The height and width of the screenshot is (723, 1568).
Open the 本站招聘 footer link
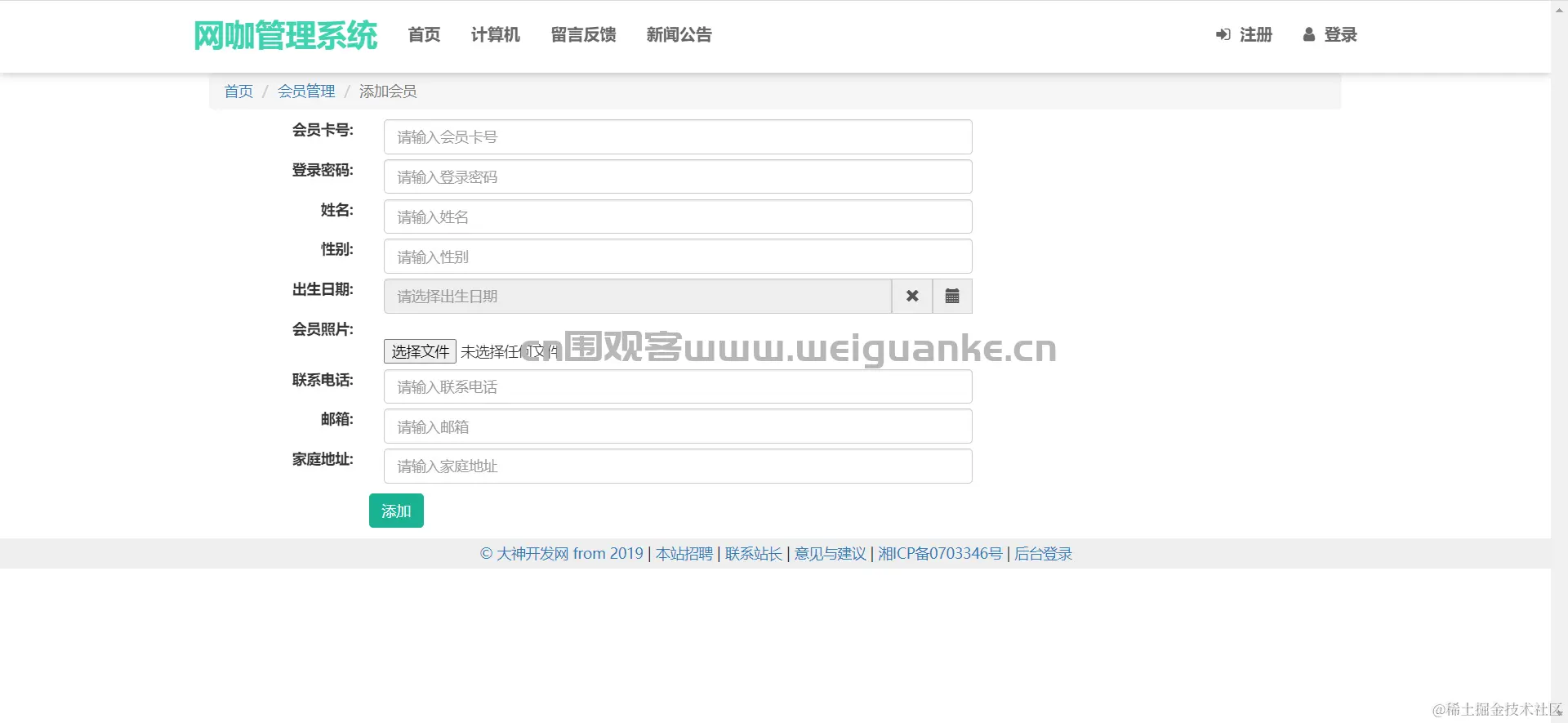(684, 554)
